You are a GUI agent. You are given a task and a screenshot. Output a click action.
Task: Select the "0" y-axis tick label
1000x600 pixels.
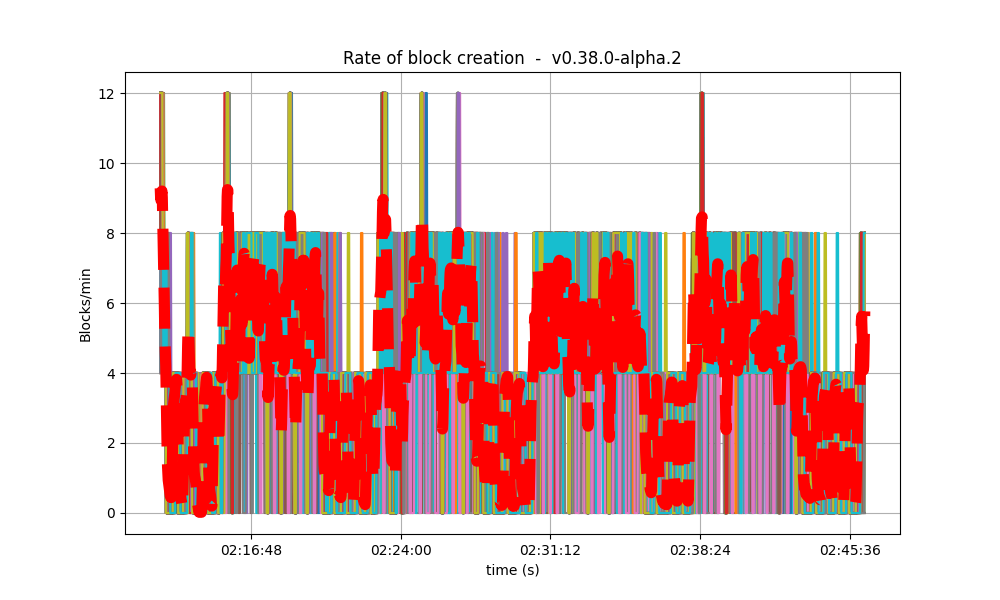[112, 513]
